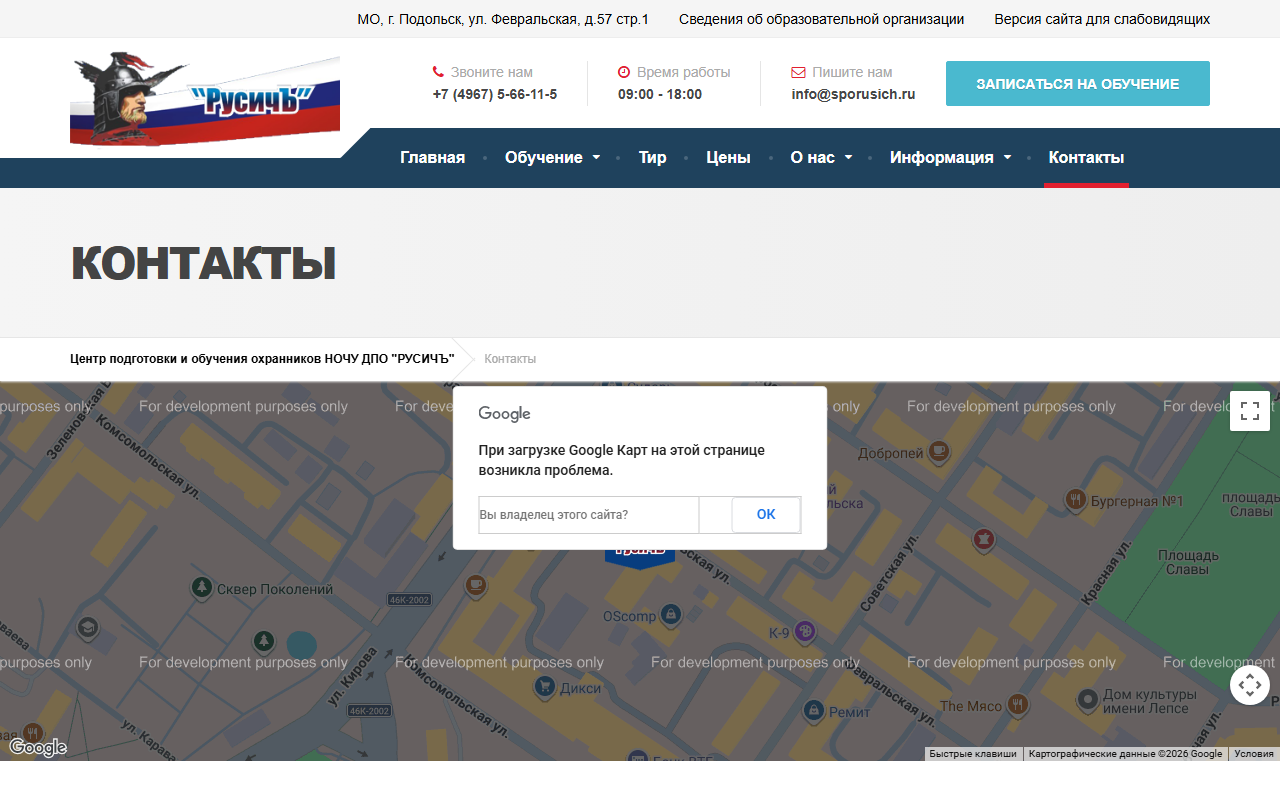This screenshot has width=1280, height=800.
Task: Select the Добропей cafe marker icon
Action: (x=939, y=452)
